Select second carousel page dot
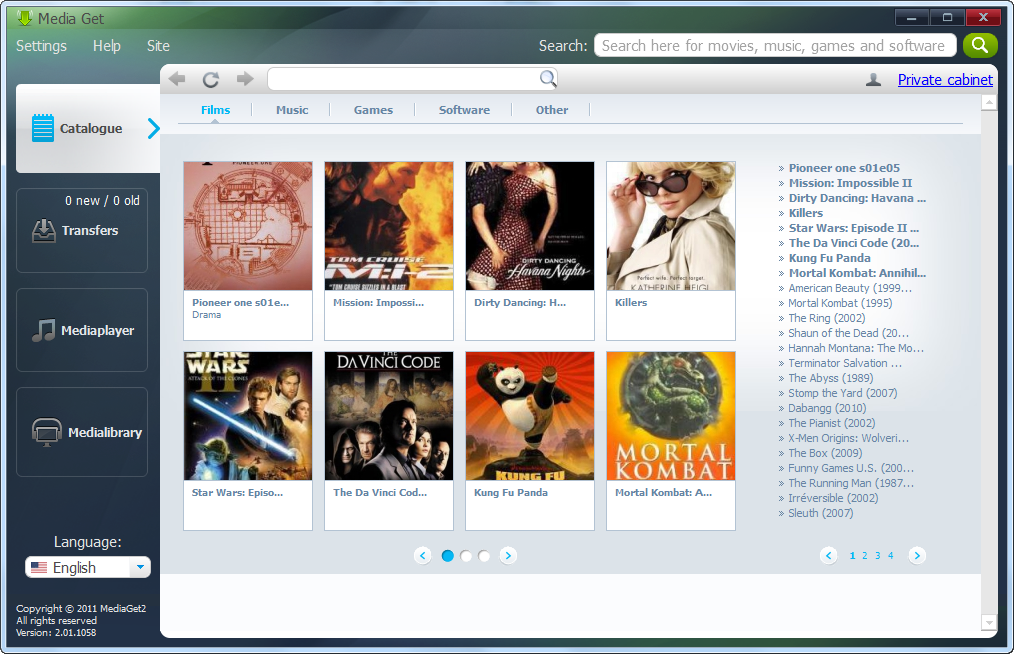This screenshot has width=1014, height=654. point(466,556)
